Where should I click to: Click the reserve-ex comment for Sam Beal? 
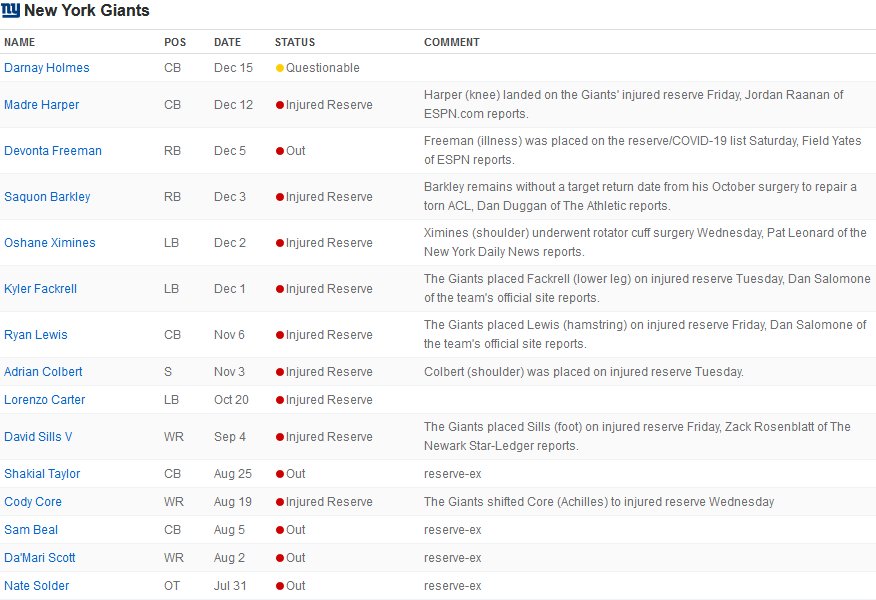(453, 530)
